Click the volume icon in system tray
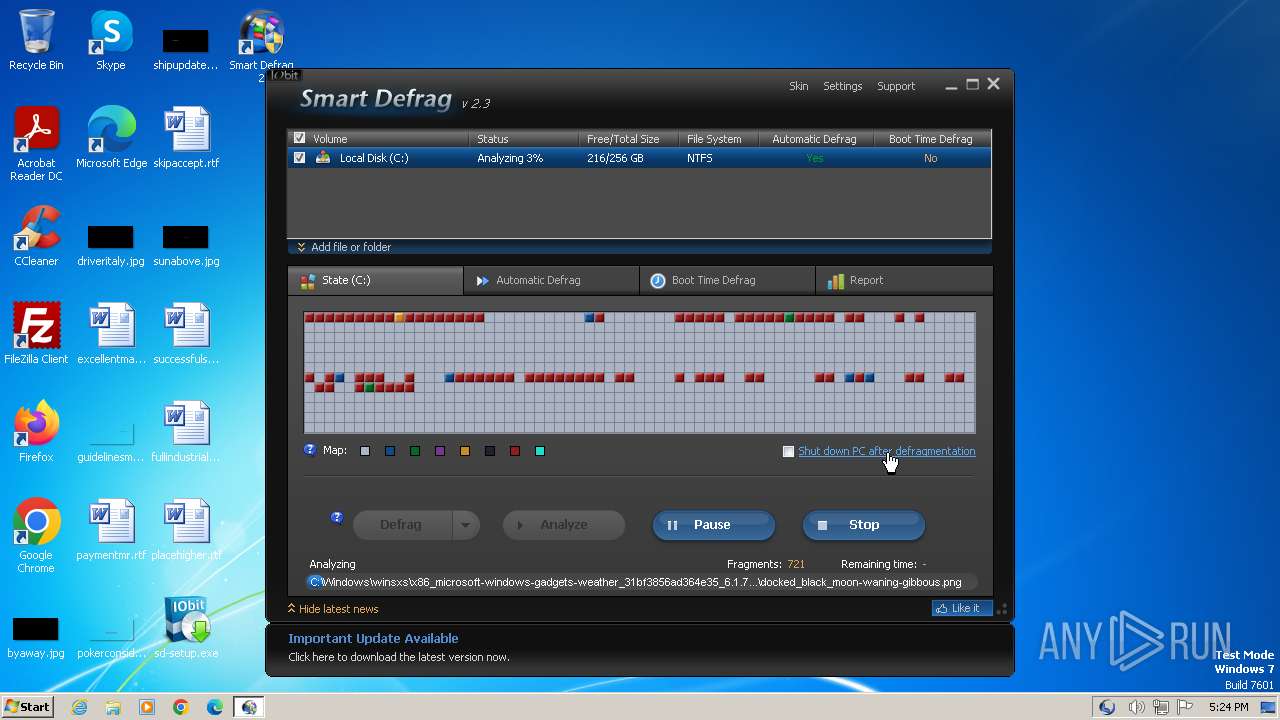The image size is (1280, 720). (1137, 707)
